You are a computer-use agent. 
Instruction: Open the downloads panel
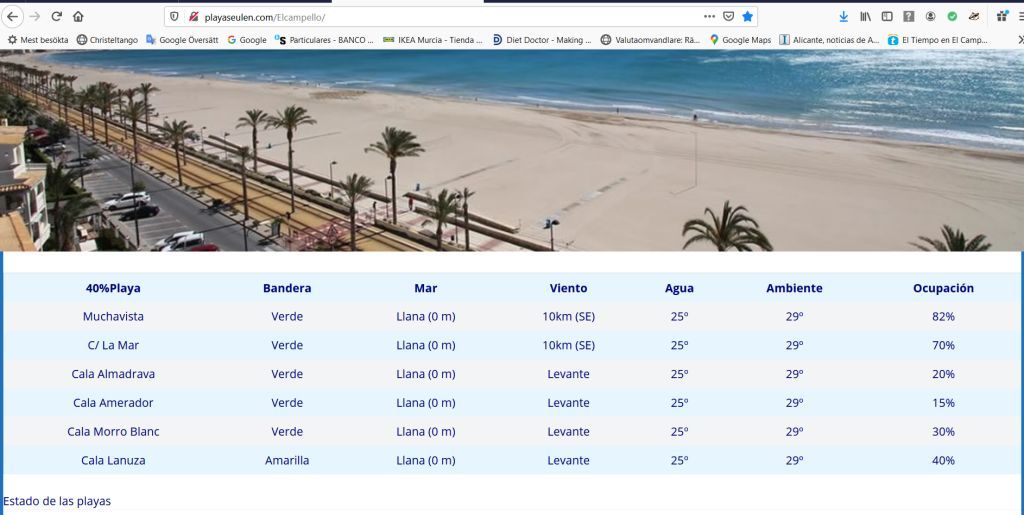(x=844, y=16)
